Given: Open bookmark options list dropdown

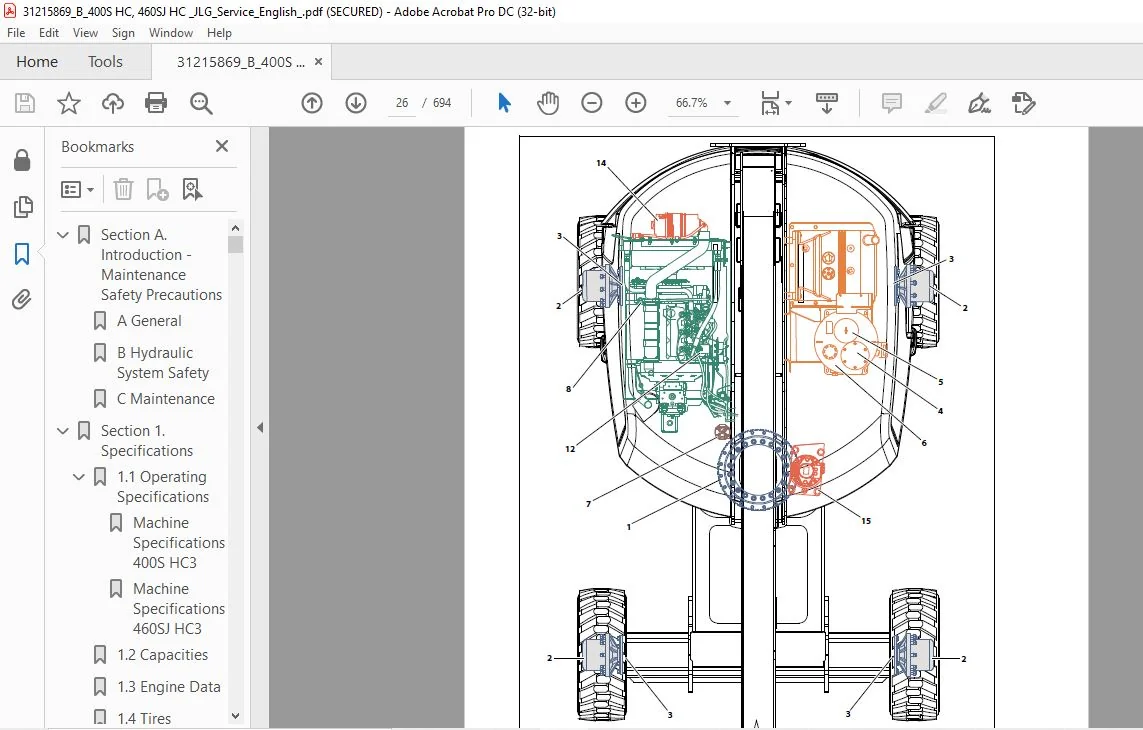Looking at the screenshot, I should (77, 190).
